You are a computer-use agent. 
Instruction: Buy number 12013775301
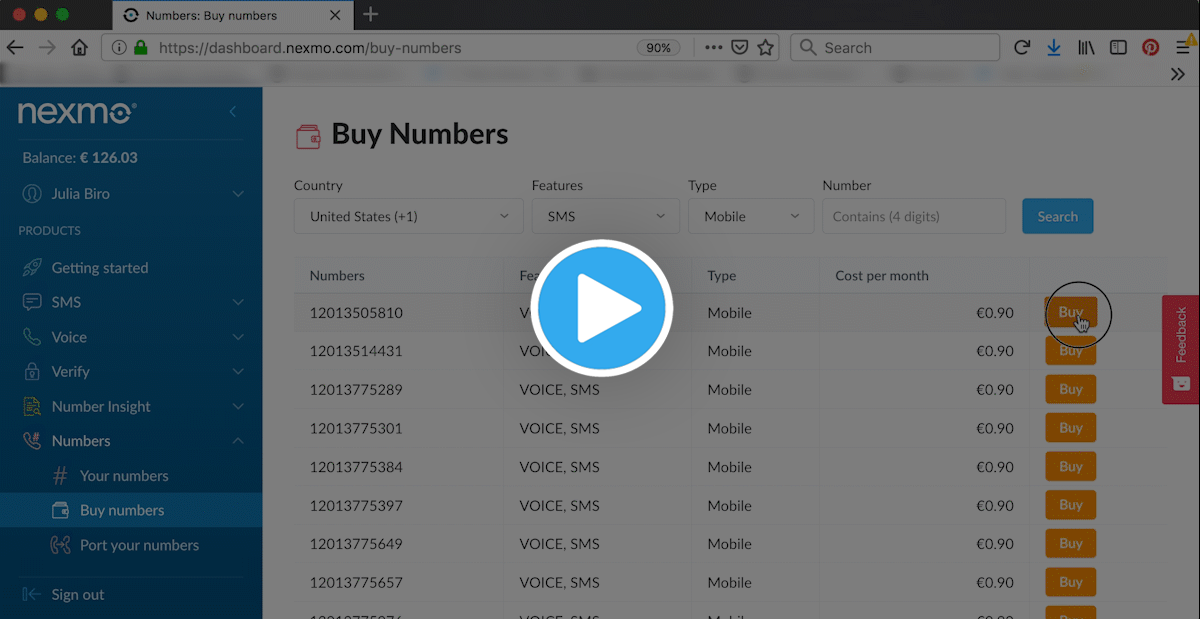click(1071, 428)
